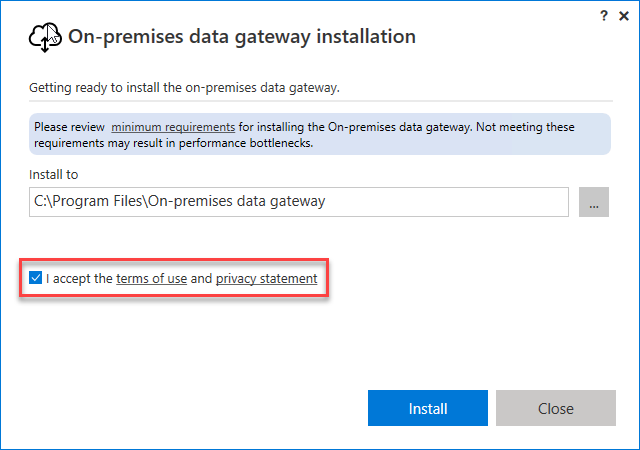Screen dimensions: 640x450
Task: Click the cloud gateway logo icon
Action: pos(46,38)
